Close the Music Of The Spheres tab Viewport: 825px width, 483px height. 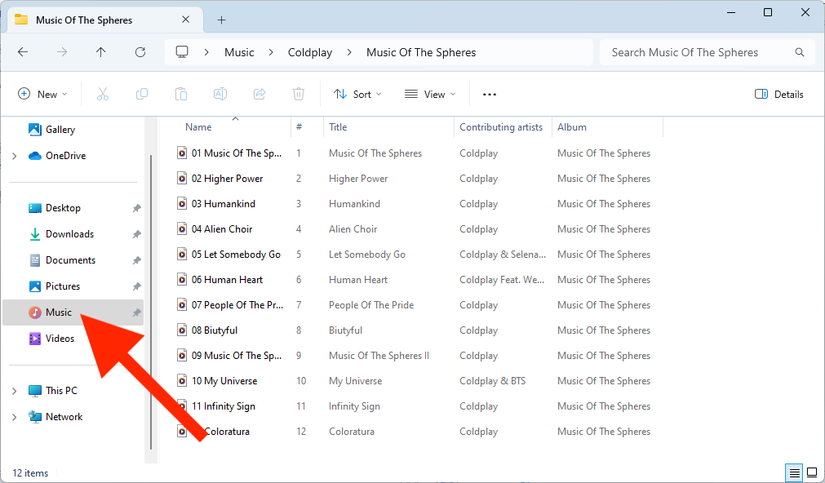click(x=186, y=19)
